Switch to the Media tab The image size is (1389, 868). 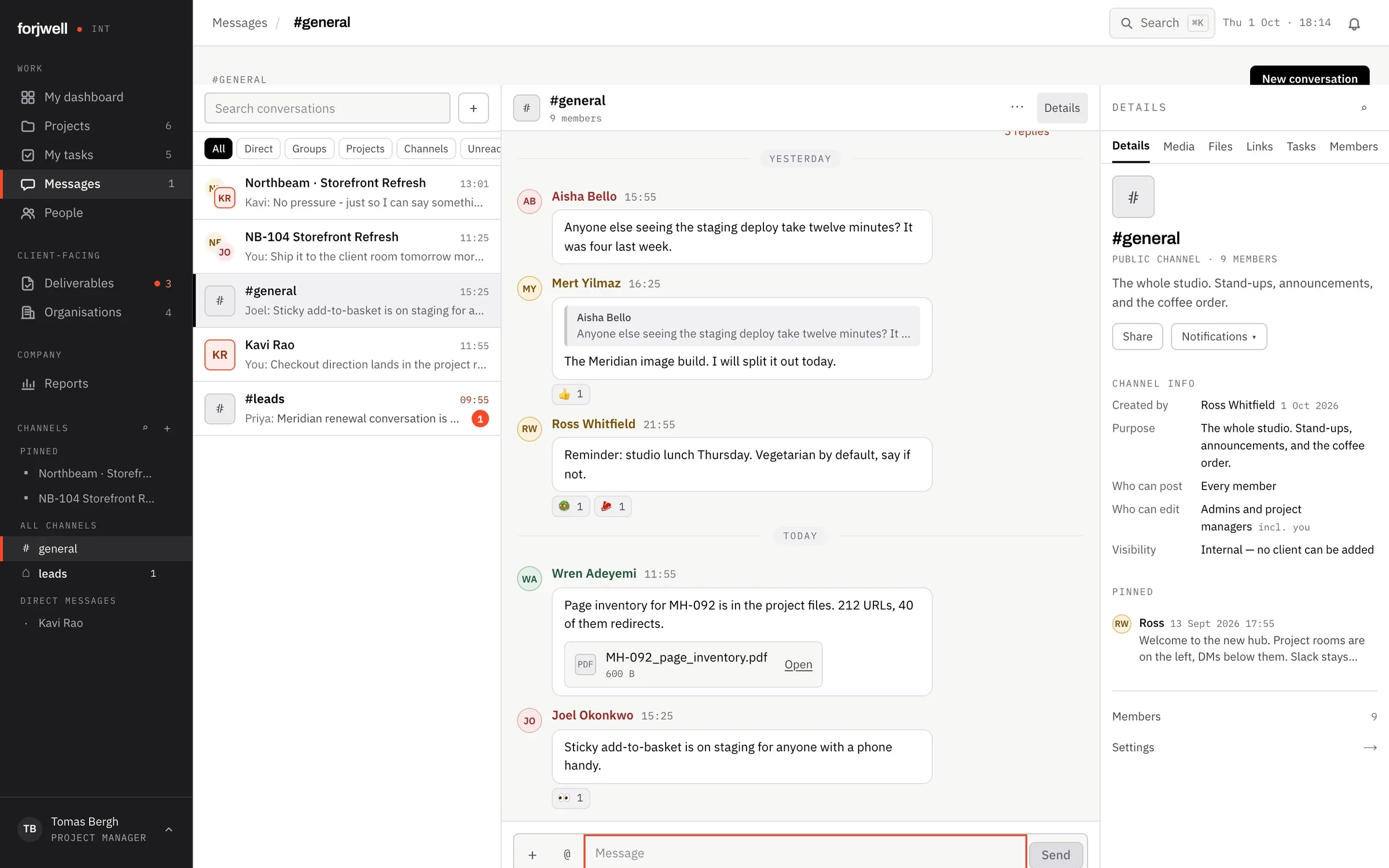[x=1179, y=146]
